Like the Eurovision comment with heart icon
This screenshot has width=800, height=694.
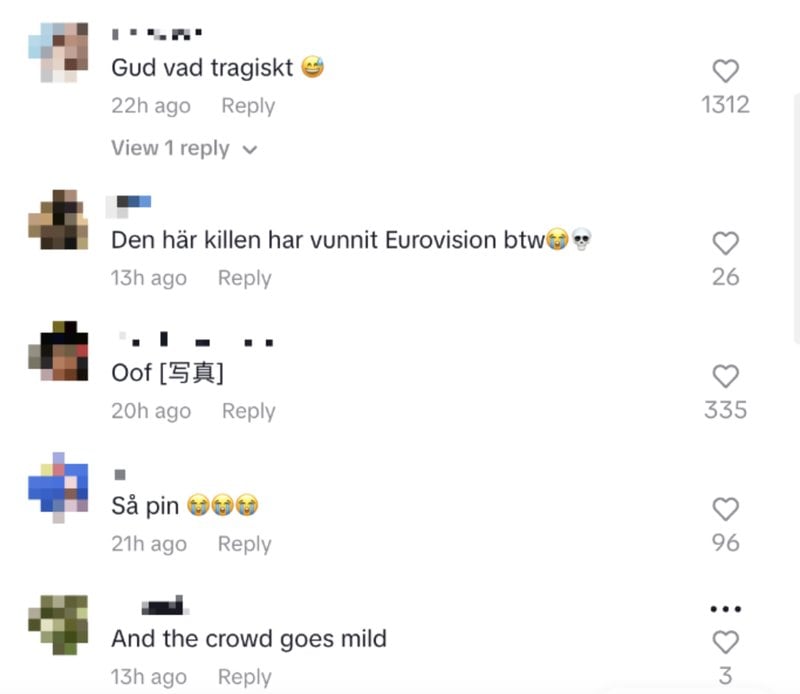tap(726, 243)
